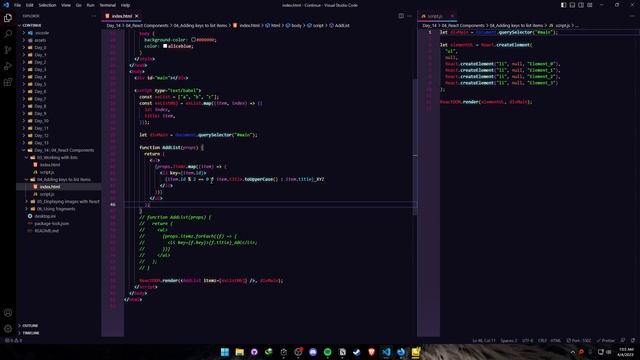
Task: Toggle the bottom panel layout icon
Action: coord(572,5)
